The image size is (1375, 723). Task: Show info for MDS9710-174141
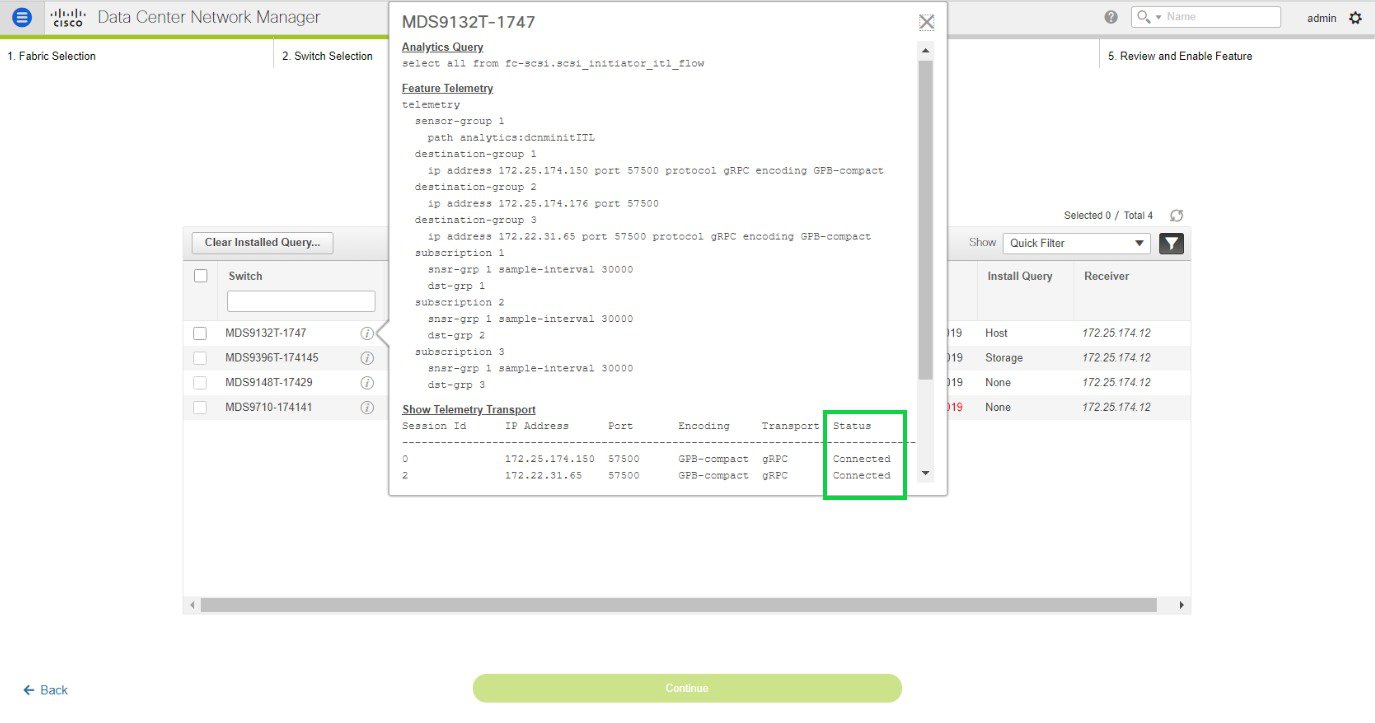(367, 408)
